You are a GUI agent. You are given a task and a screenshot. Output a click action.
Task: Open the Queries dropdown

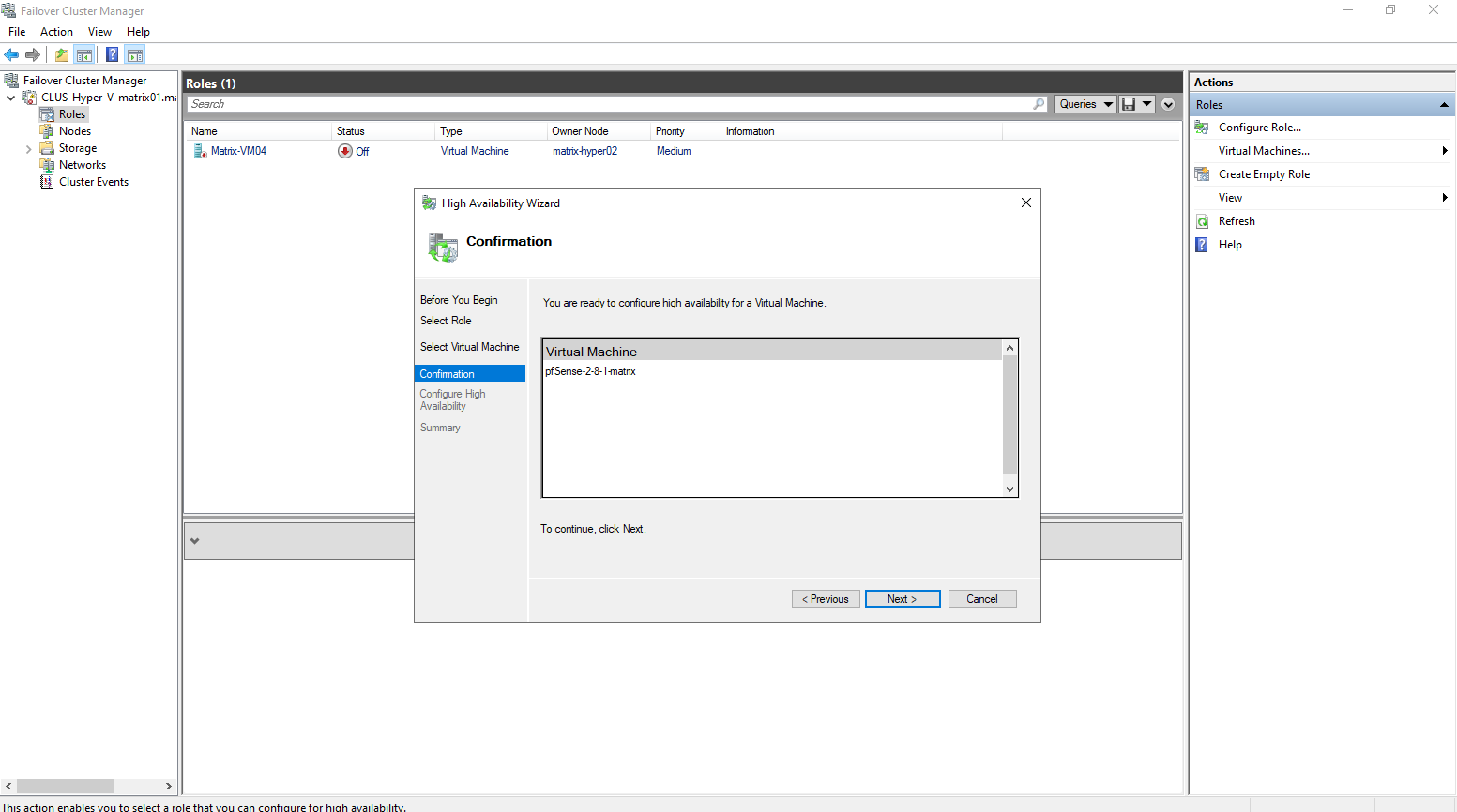click(1085, 104)
